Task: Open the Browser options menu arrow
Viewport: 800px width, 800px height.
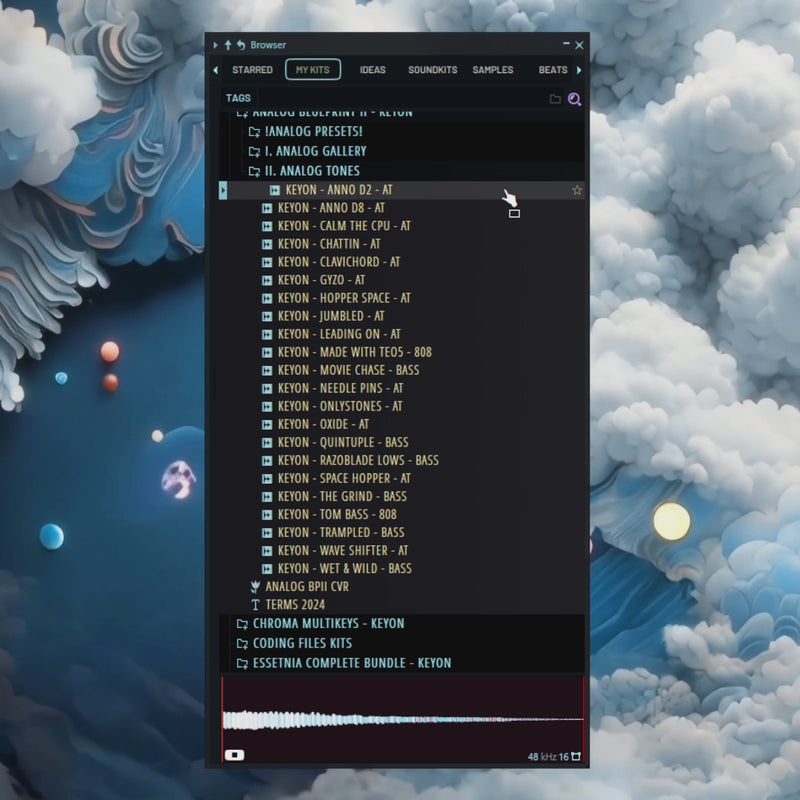Action: point(215,45)
